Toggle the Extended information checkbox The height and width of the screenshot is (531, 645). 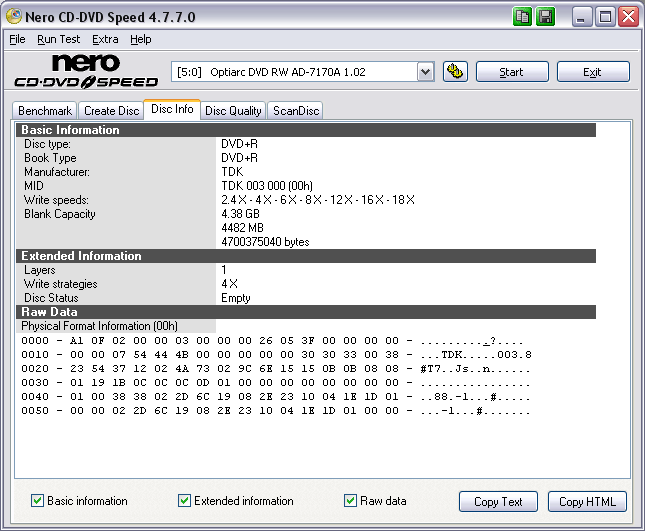(x=184, y=501)
